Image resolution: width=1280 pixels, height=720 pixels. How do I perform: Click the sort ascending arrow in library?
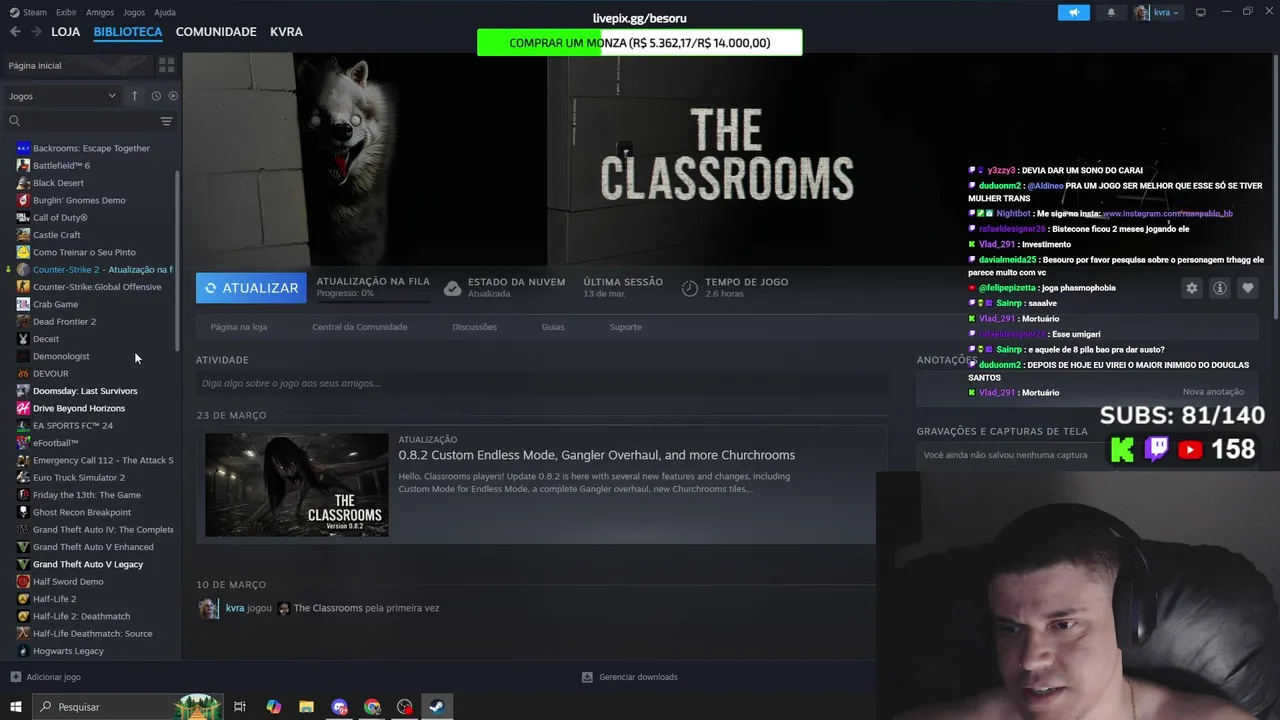(x=134, y=96)
